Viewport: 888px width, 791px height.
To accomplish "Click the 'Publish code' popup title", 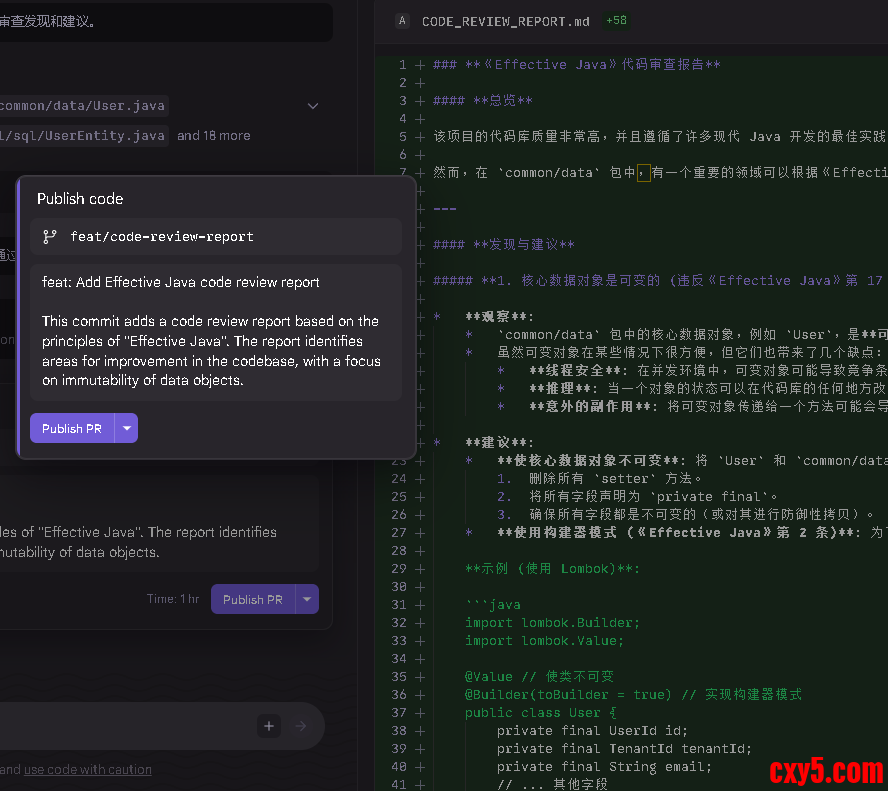I will pos(80,199).
